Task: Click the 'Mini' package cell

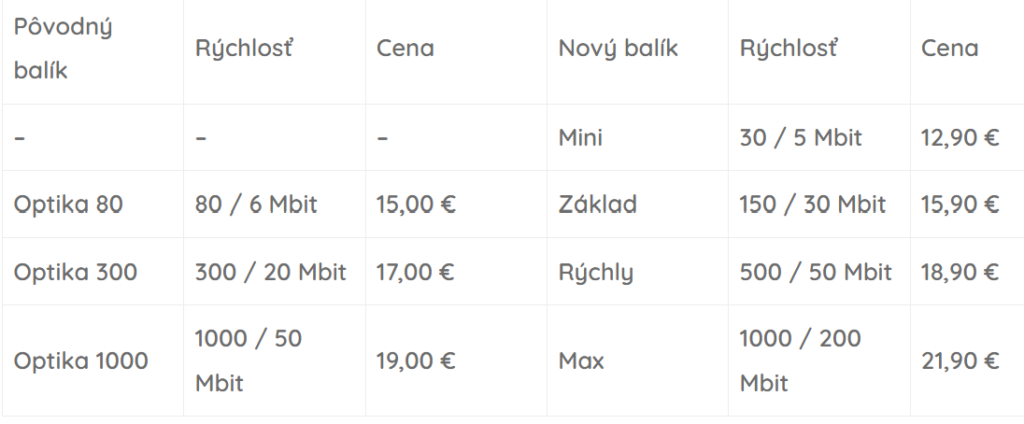Action: (x=580, y=137)
